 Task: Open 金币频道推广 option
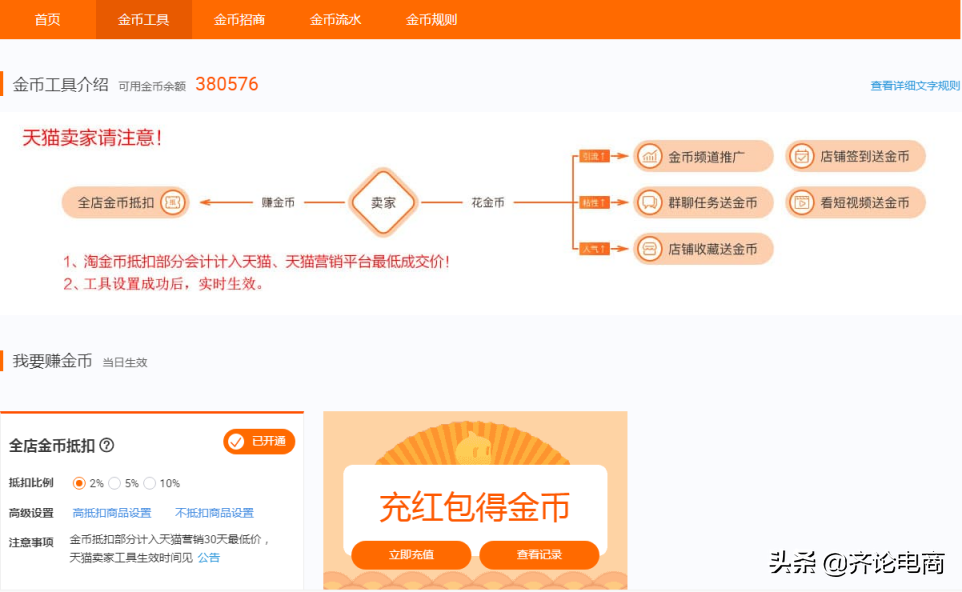pos(703,156)
